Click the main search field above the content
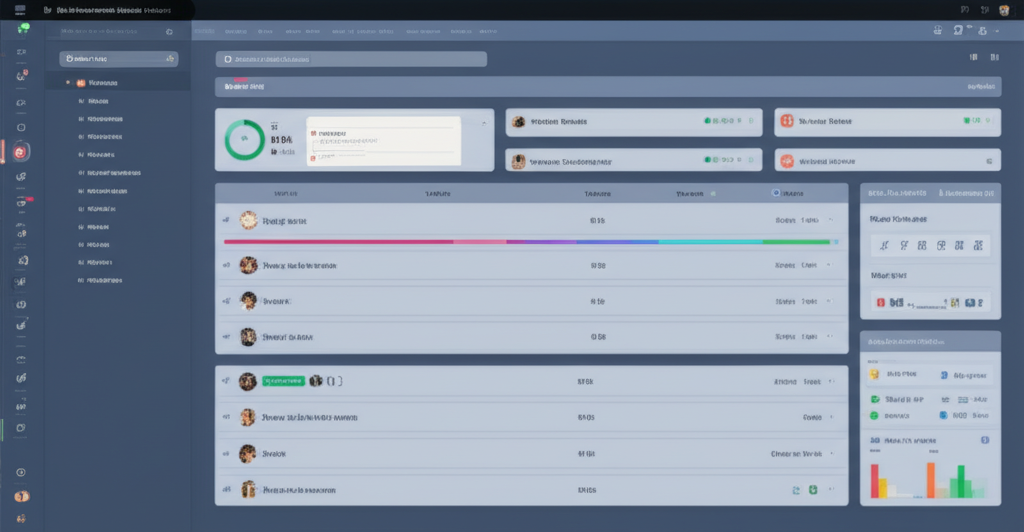This screenshot has width=1024, height=532. (x=351, y=59)
